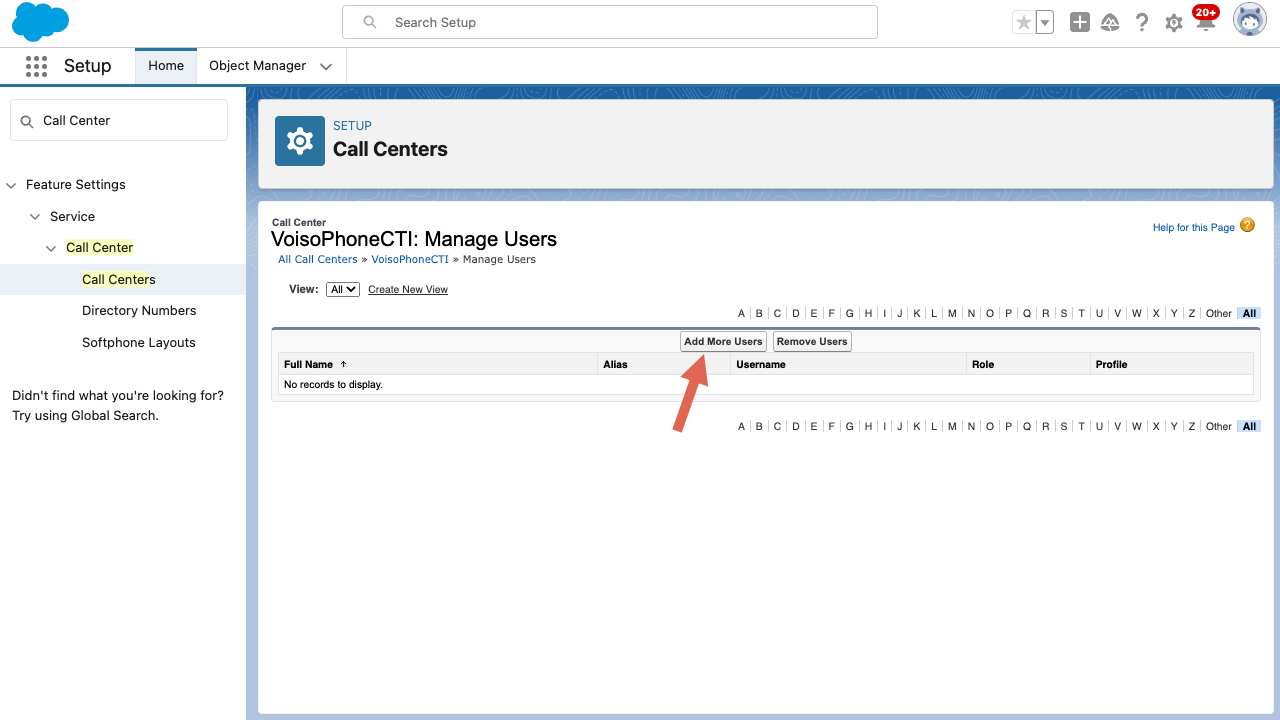The height and width of the screenshot is (720, 1280).
Task: Open the Object Manager tab
Action: coord(257,66)
